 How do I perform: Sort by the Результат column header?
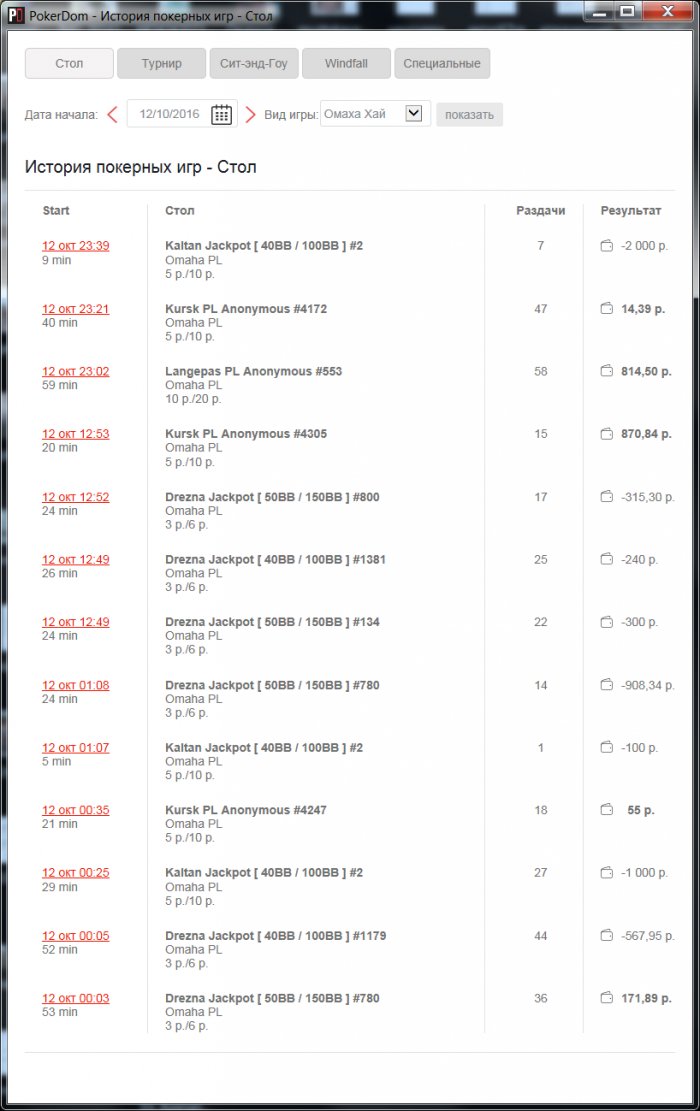point(630,211)
